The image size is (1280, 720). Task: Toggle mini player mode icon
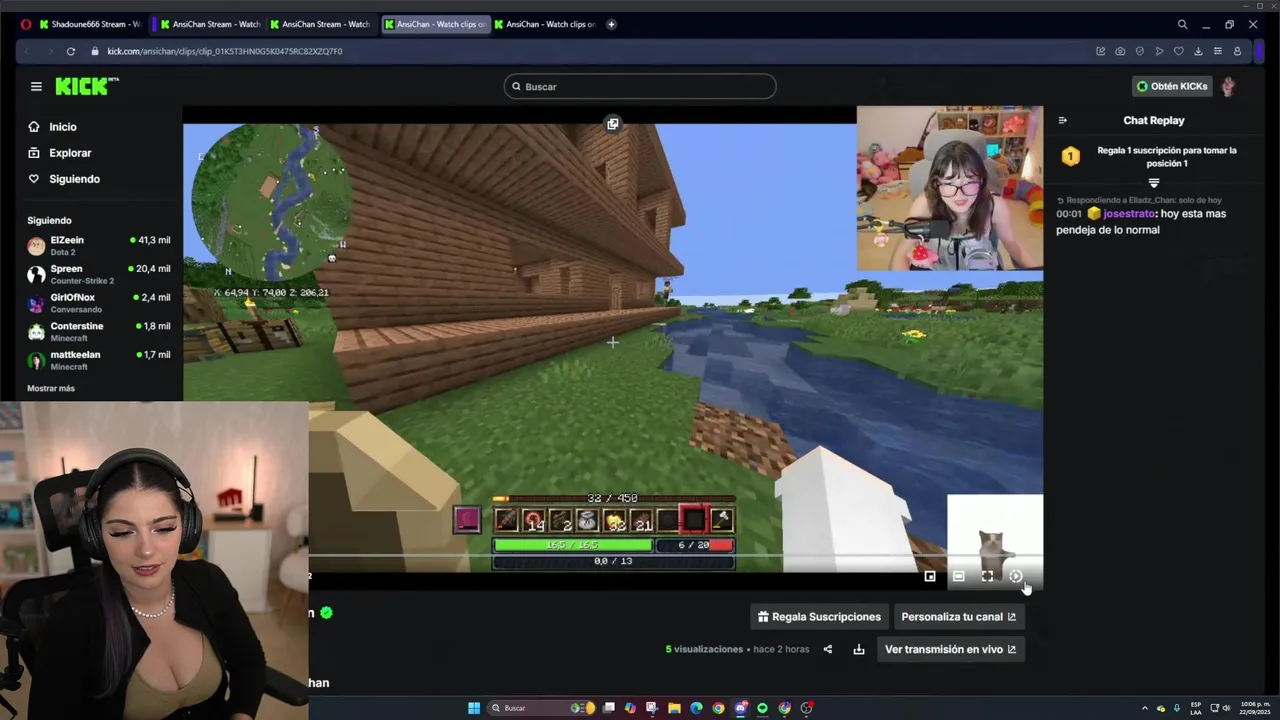[x=930, y=576]
